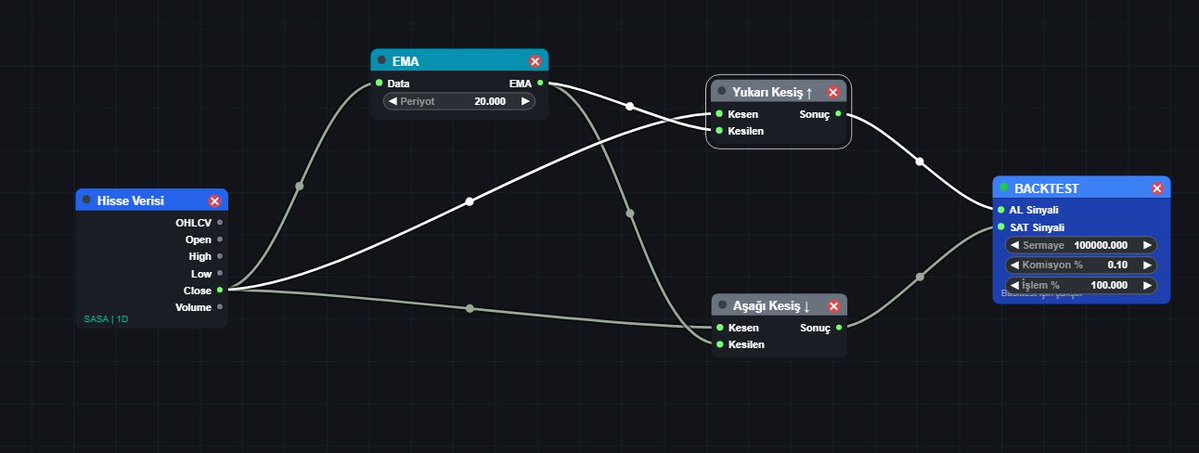Increase Sermaye with the right arrow

(x=1147, y=245)
